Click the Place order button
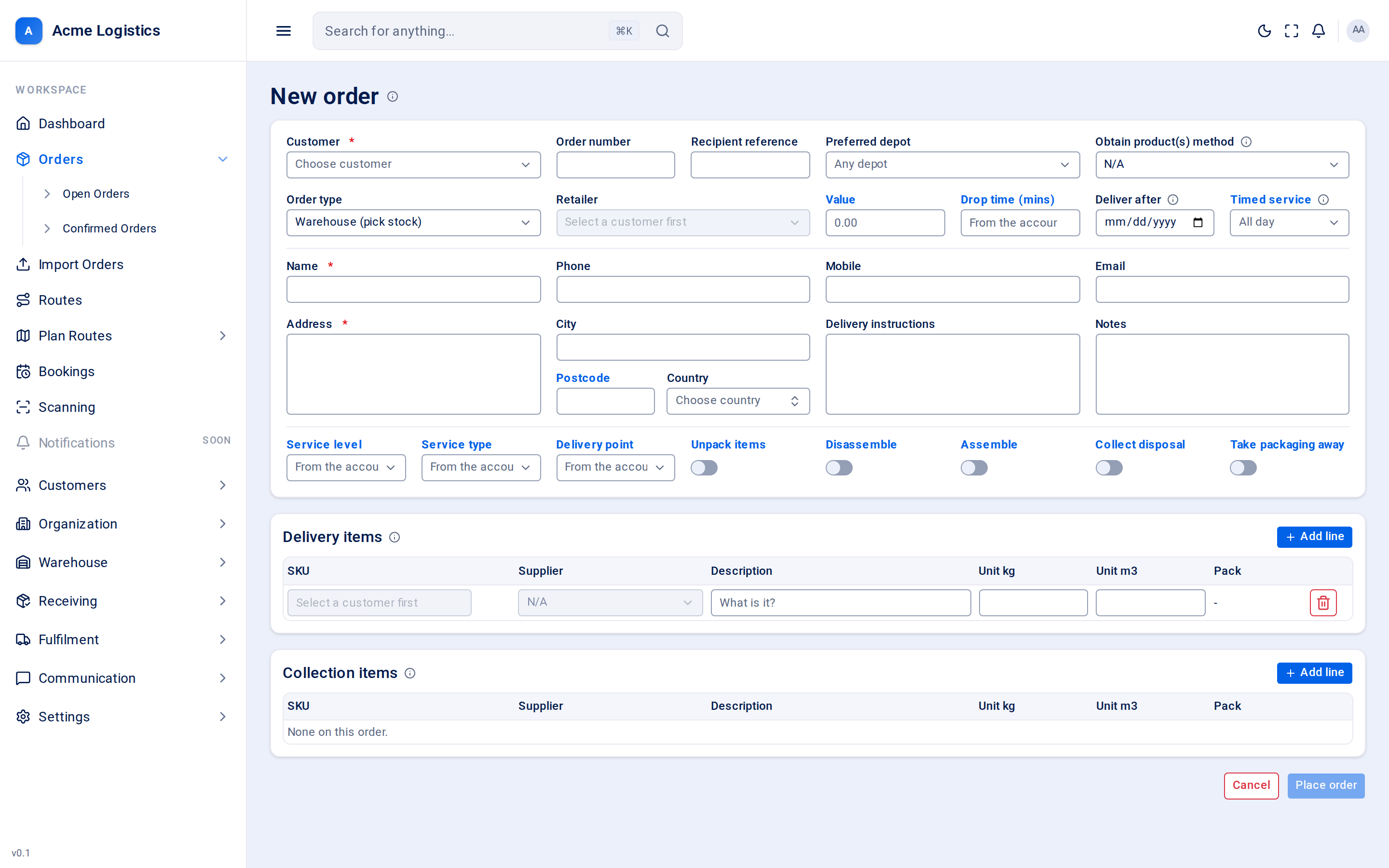 coord(1326,786)
